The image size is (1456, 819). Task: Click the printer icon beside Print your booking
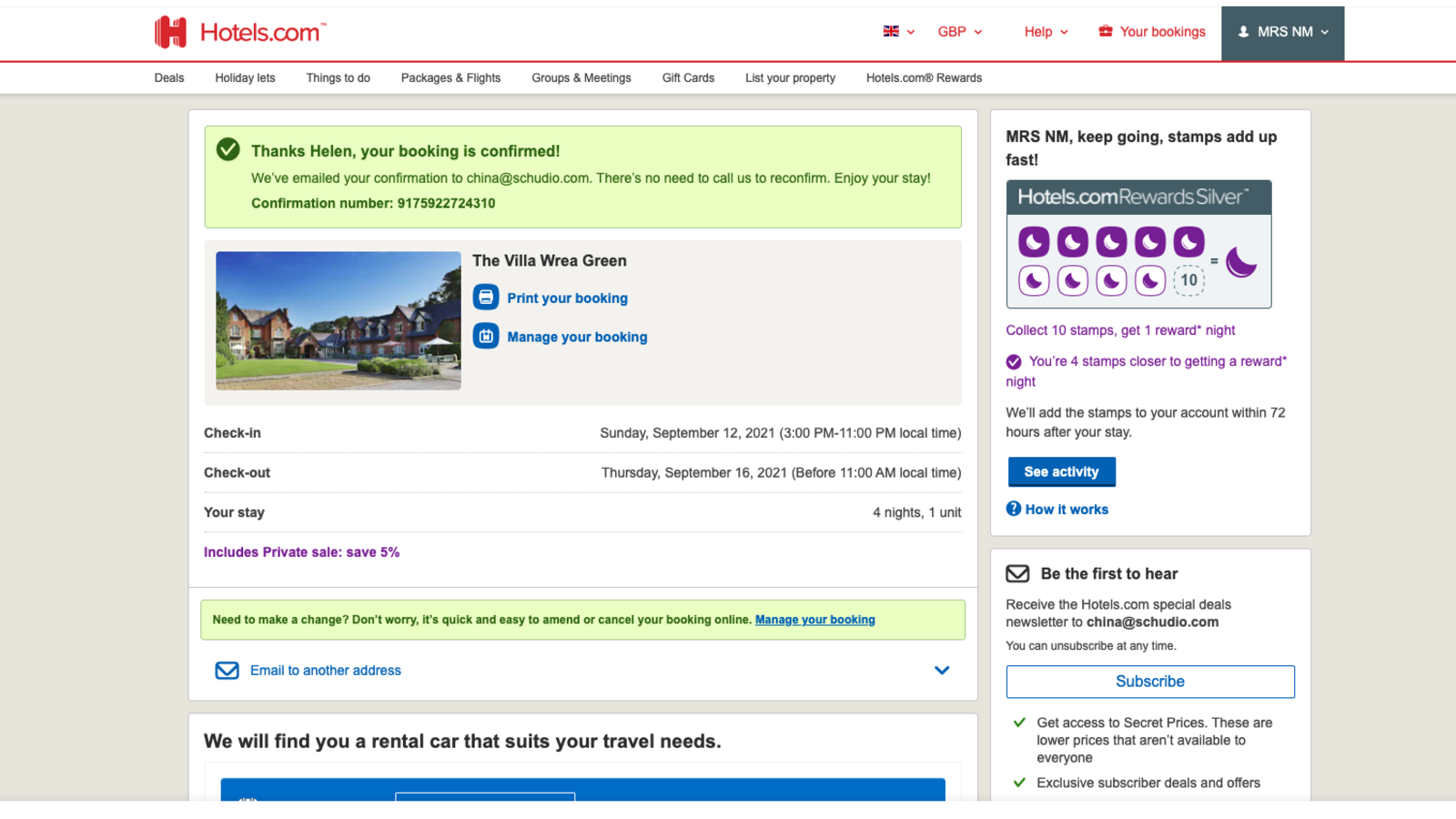pos(486,298)
